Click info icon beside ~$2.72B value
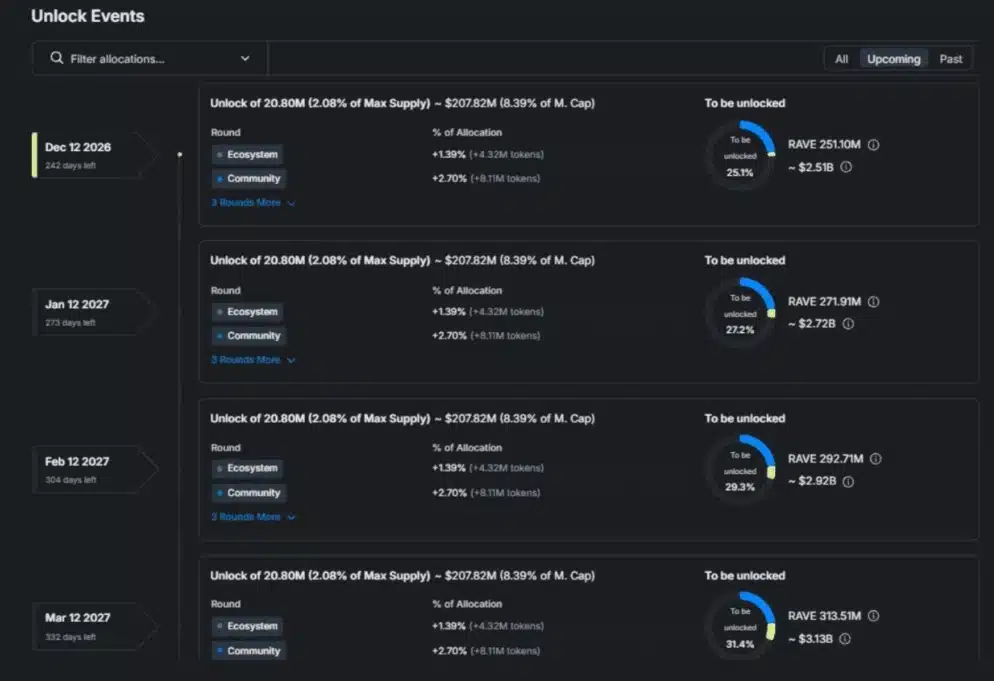 (x=847, y=324)
